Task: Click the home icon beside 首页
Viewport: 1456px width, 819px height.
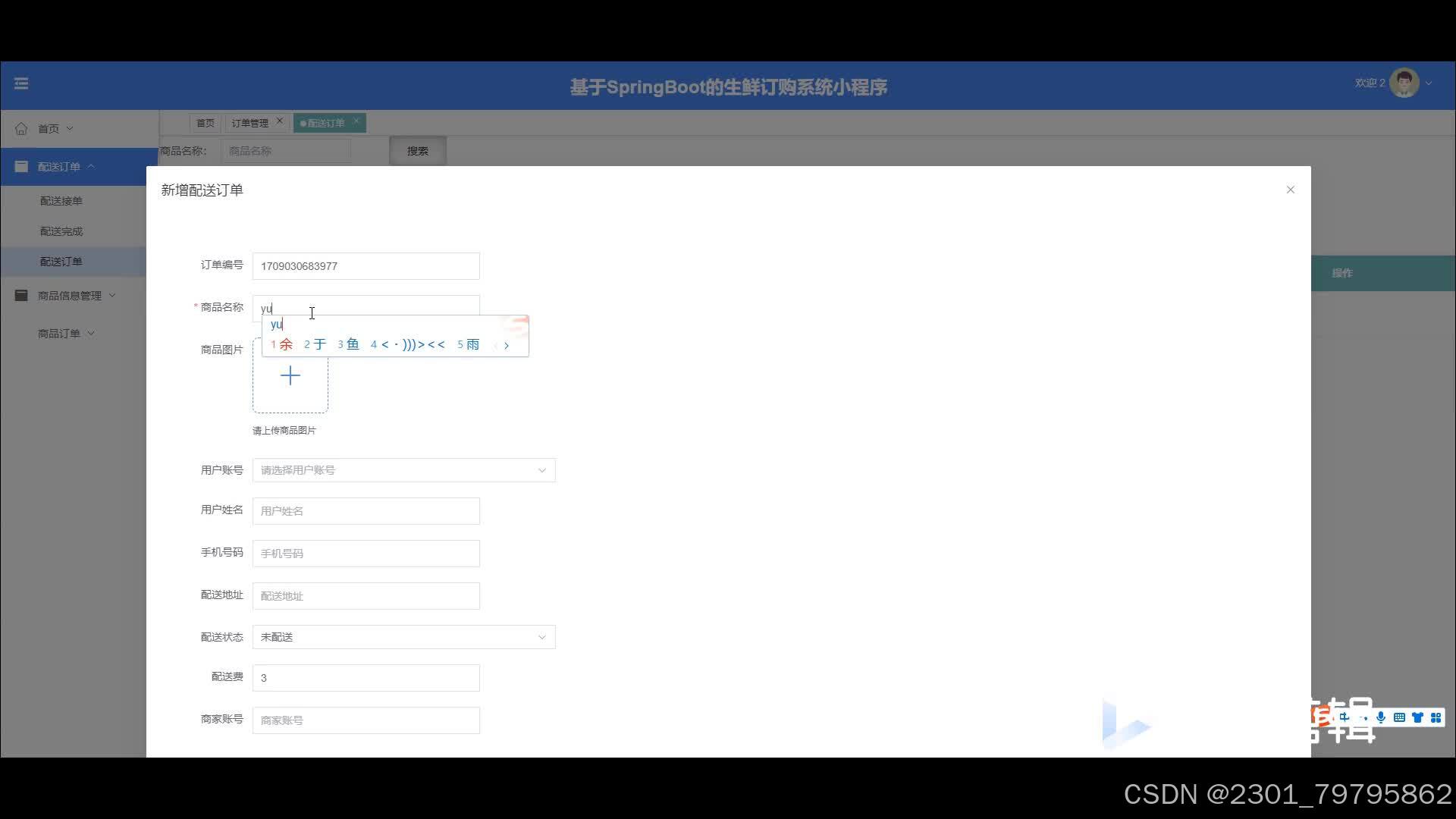Action: click(21, 129)
